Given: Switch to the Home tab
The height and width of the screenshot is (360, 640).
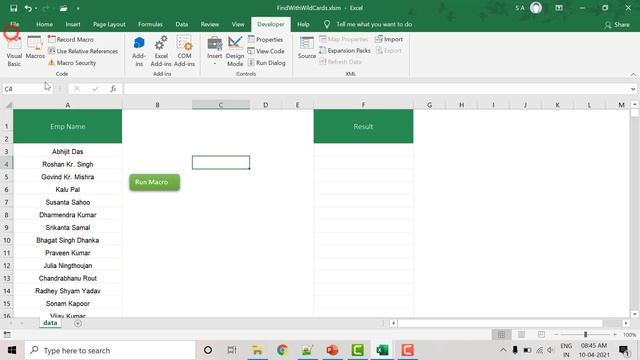Looking at the screenshot, I should point(44,24).
